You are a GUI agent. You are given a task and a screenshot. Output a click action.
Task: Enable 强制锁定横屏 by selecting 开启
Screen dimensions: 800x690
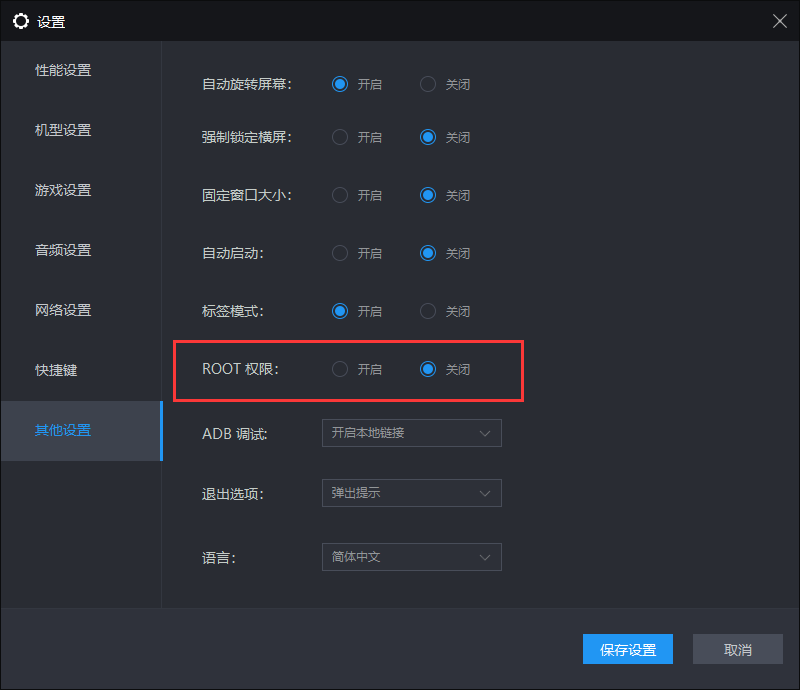click(340, 137)
